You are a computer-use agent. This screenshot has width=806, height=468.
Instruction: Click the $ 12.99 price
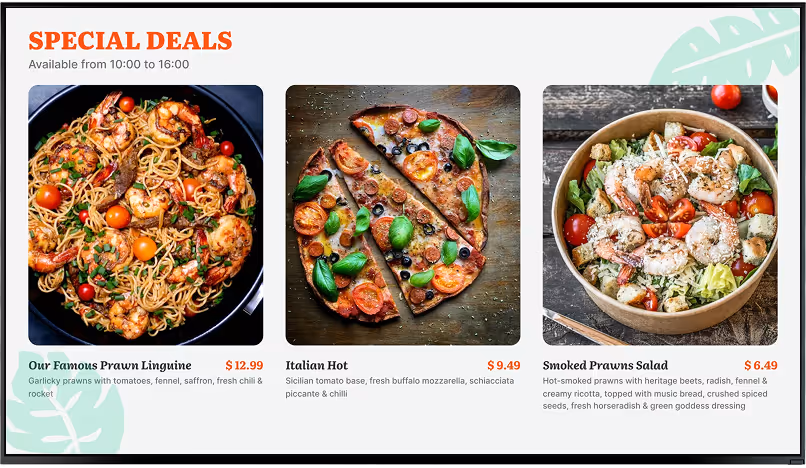pyautogui.click(x=244, y=366)
